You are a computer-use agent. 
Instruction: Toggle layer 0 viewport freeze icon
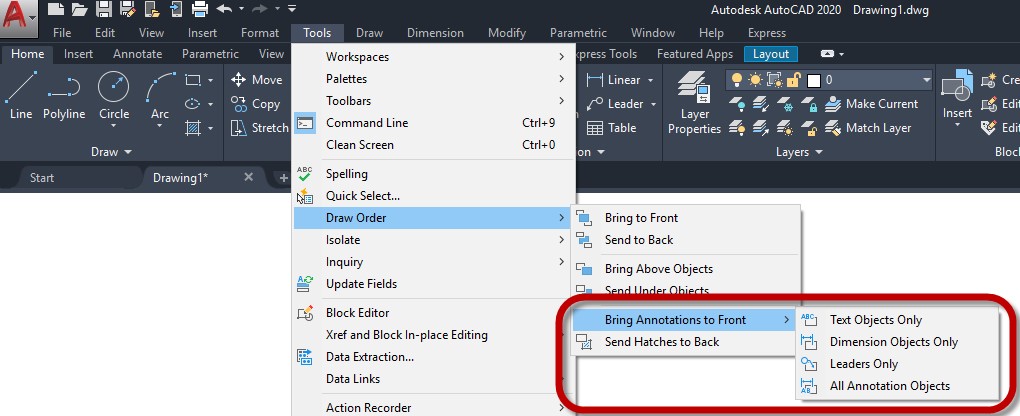coord(774,80)
